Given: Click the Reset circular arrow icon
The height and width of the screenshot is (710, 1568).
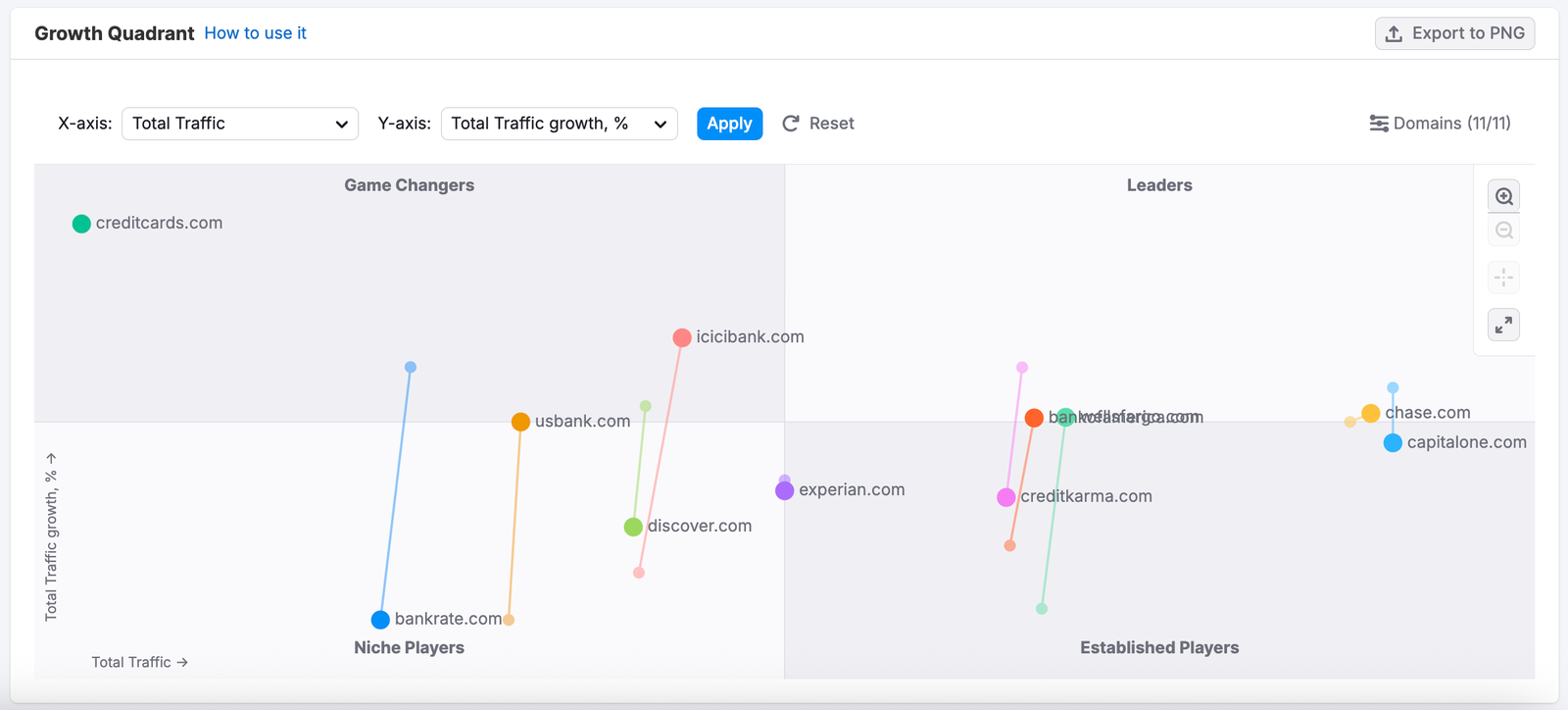Looking at the screenshot, I should click(x=791, y=124).
